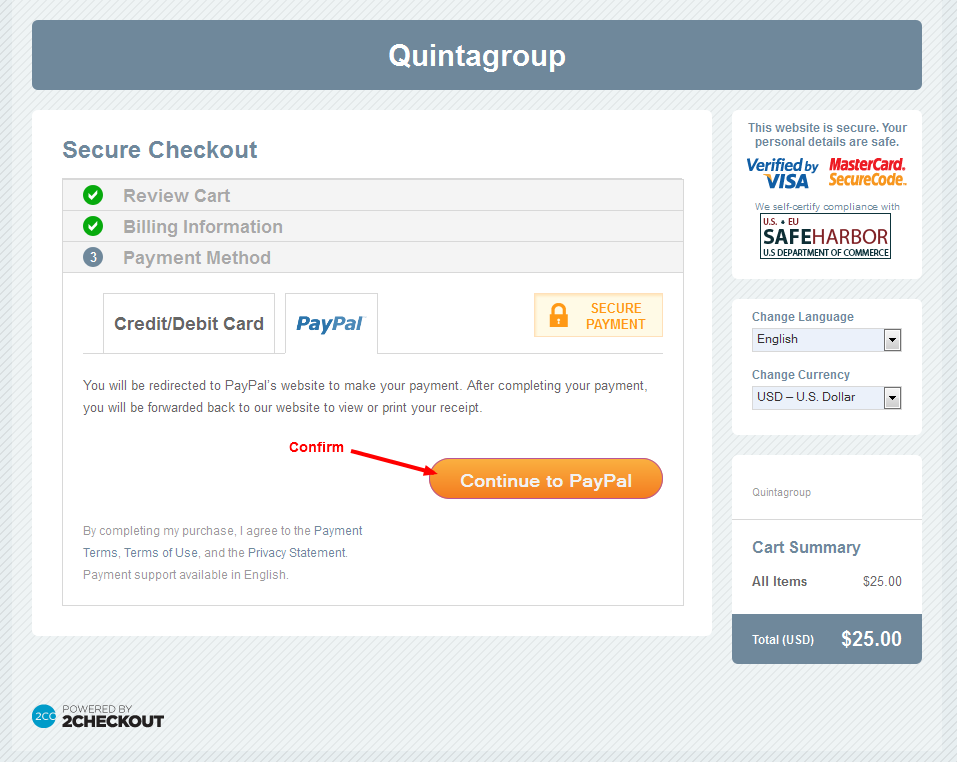Click the green checkmark beside Billing Information
Viewport: 957px width, 762px height.
(x=93, y=227)
